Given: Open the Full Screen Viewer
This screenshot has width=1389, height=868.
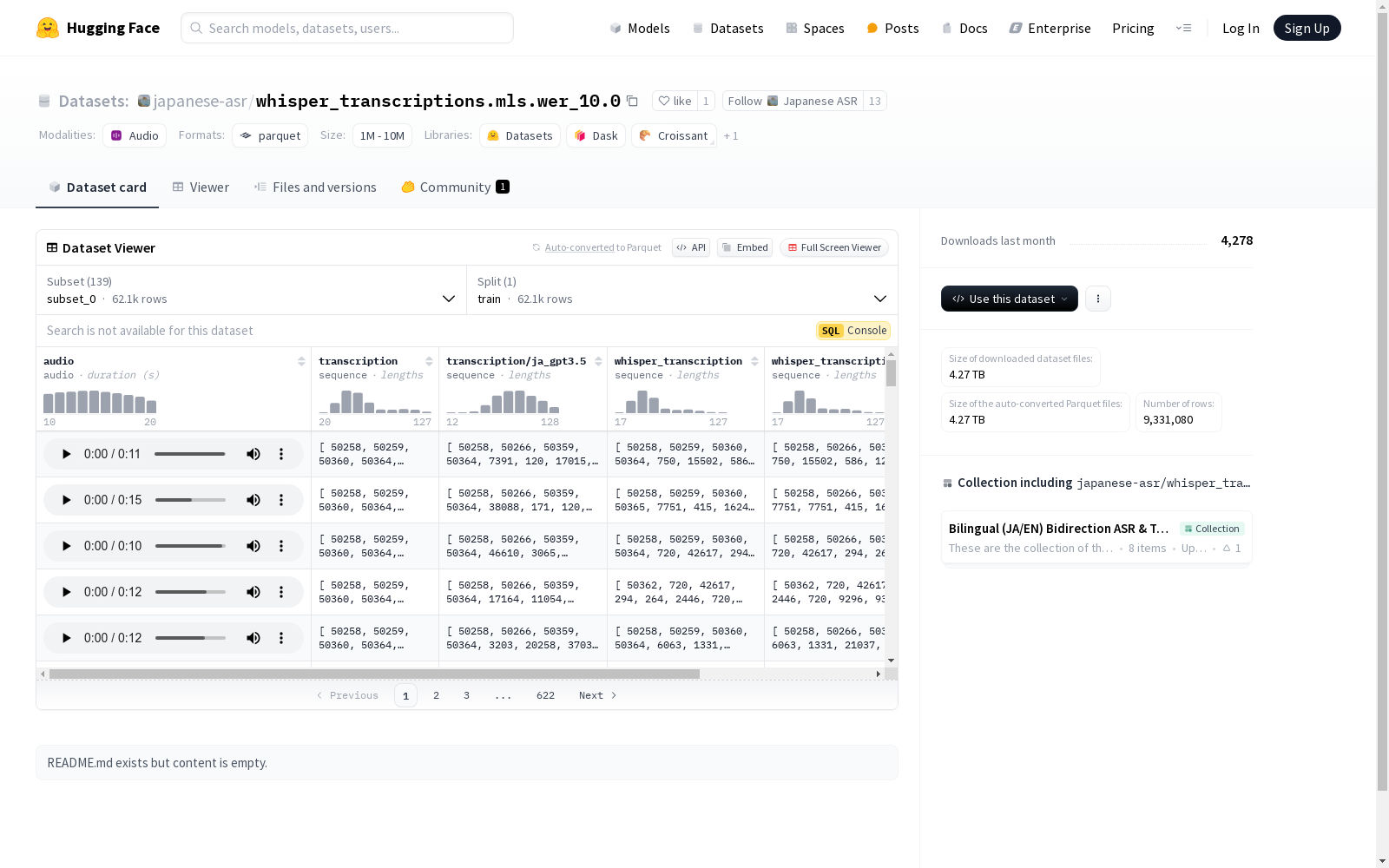Looking at the screenshot, I should pos(833,247).
